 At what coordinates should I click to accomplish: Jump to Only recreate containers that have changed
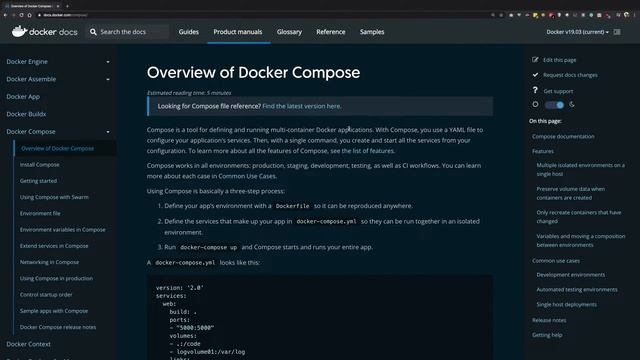579,217
